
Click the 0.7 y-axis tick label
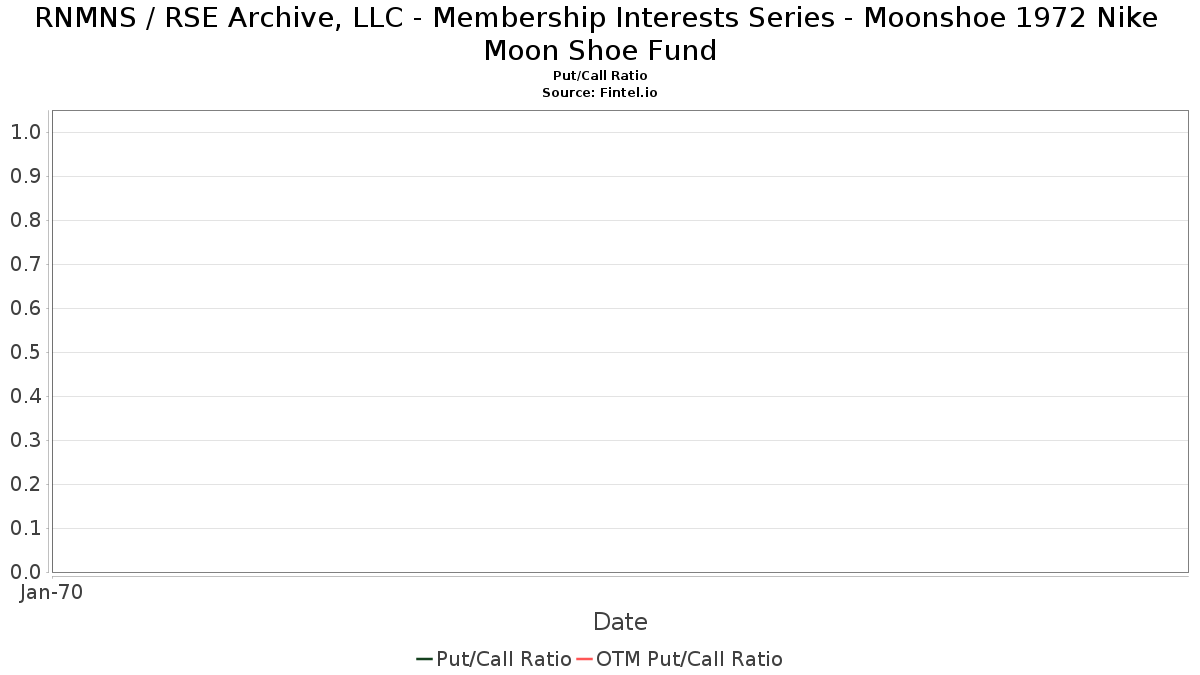click(x=25, y=264)
